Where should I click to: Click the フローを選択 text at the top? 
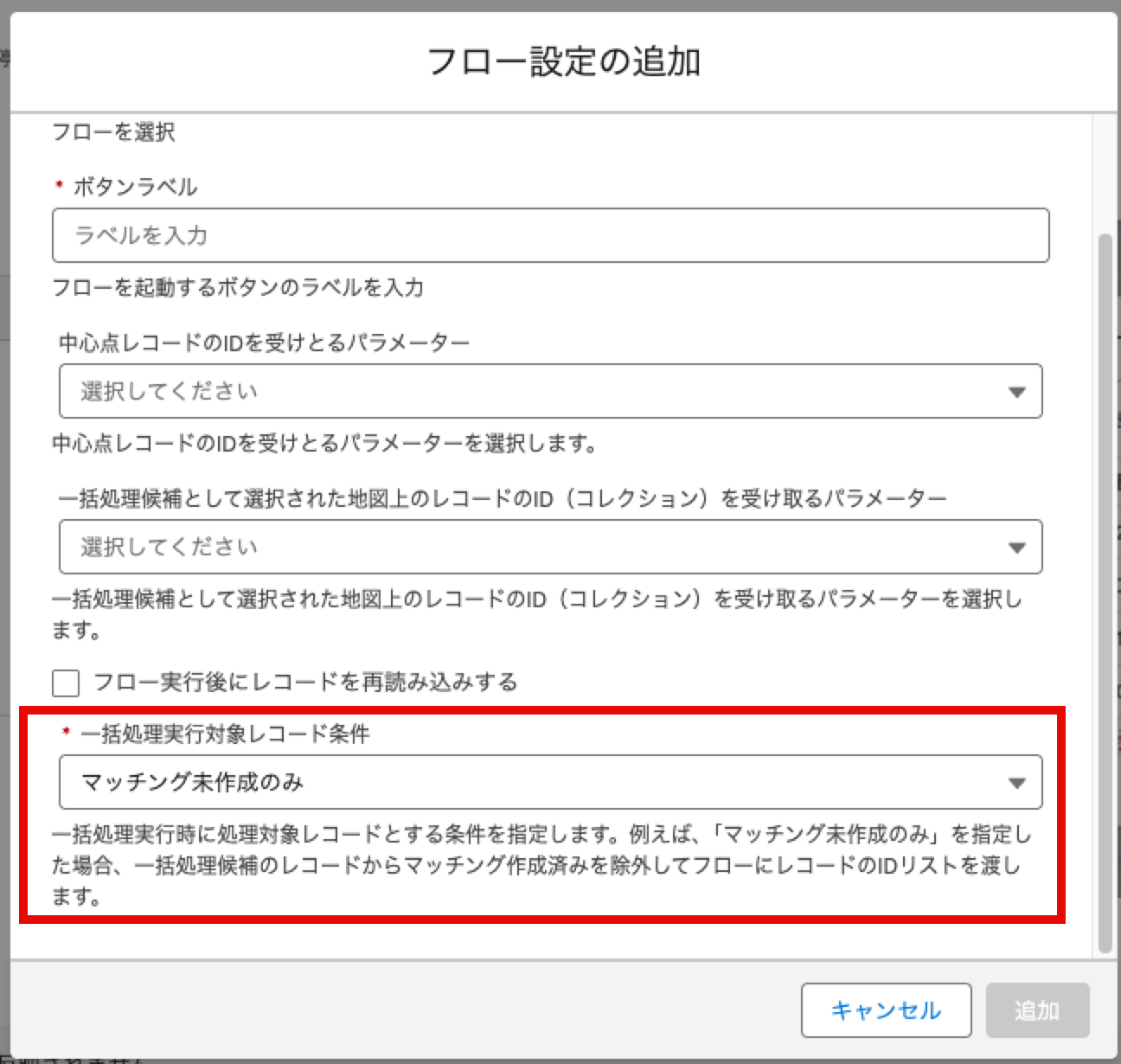[113, 132]
